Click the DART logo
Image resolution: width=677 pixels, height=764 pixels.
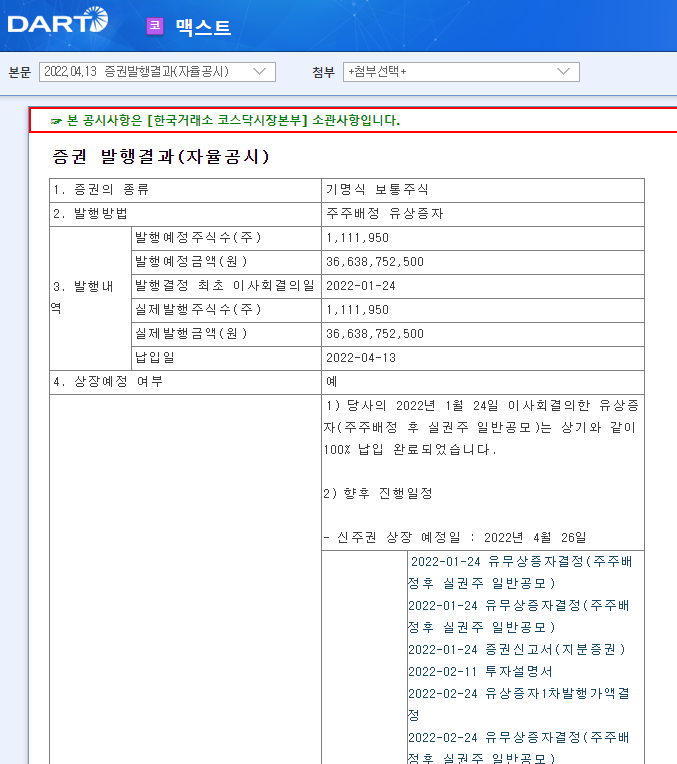click(x=58, y=20)
